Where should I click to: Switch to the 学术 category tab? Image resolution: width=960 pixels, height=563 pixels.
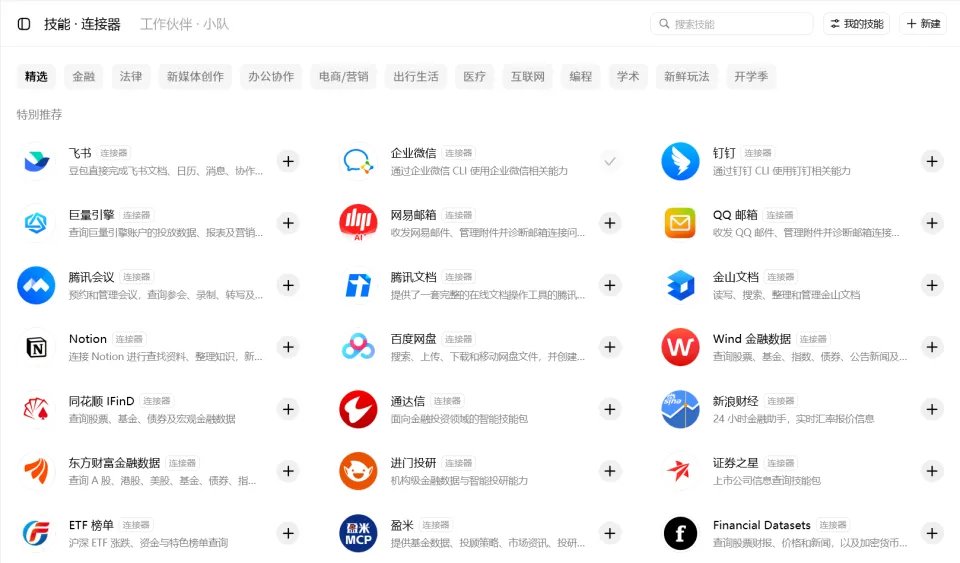click(628, 76)
